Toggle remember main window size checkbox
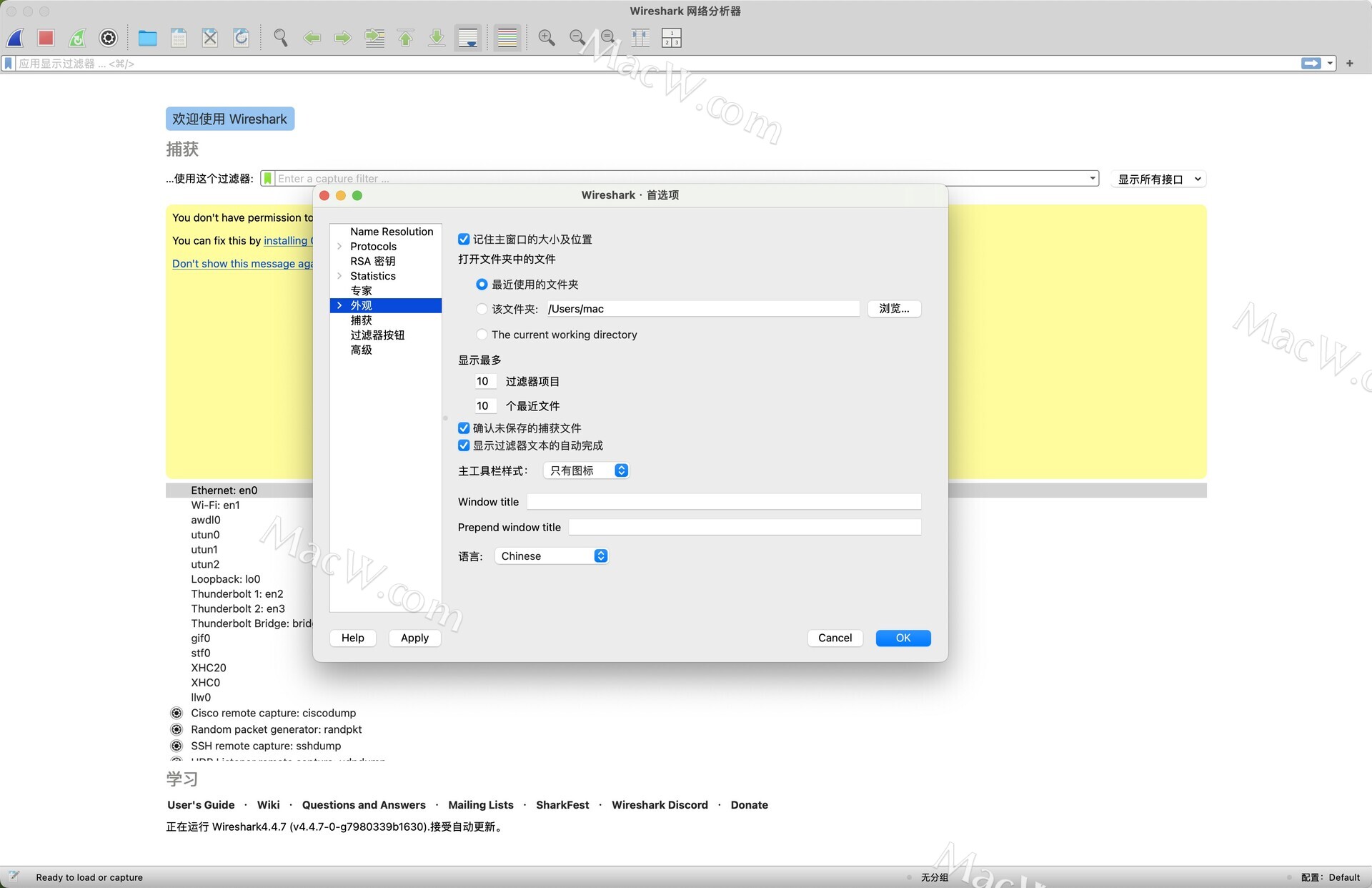1372x888 pixels. pos(464,240)
